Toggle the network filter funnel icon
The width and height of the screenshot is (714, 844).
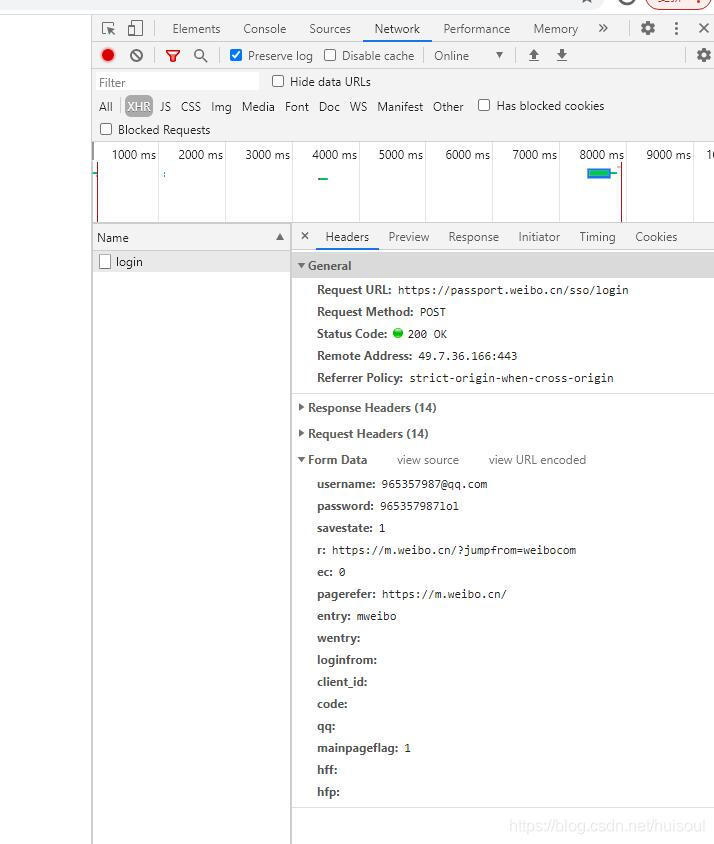point(173,56)
